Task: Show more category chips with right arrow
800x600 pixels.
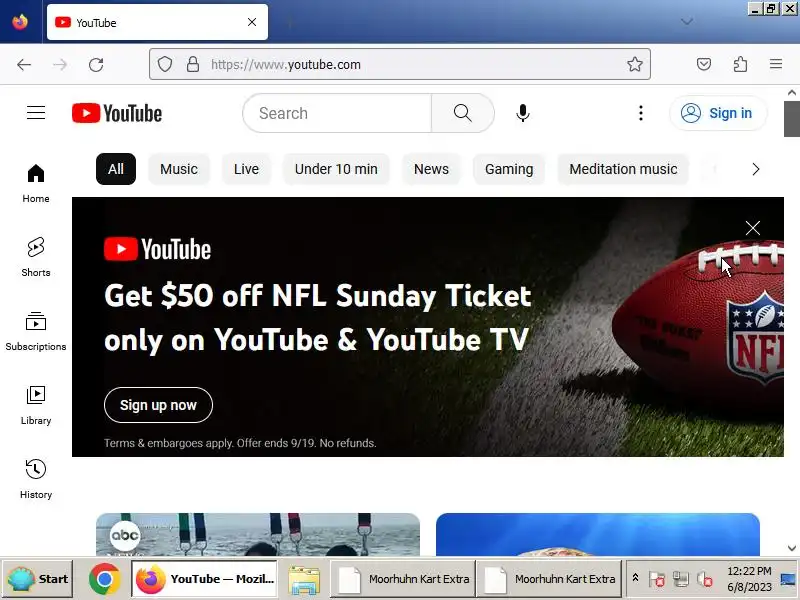Action: [x=756, y=169]
